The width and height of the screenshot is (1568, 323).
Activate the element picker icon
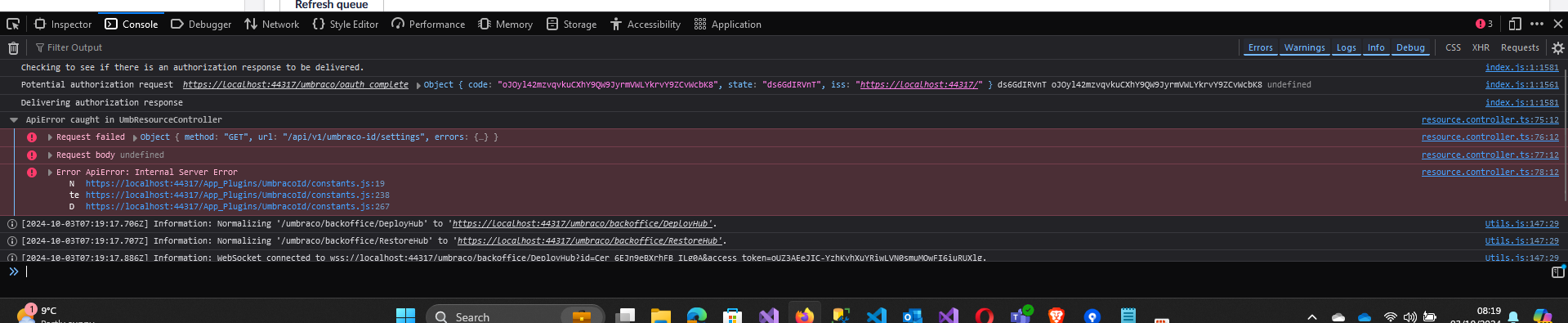tap(13, 24)
